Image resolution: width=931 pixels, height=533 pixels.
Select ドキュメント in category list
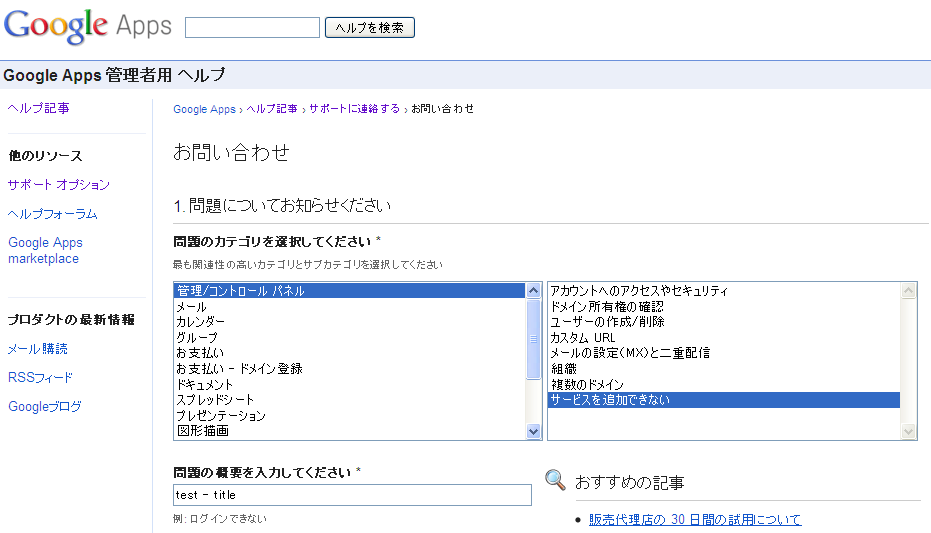[350, 384]
